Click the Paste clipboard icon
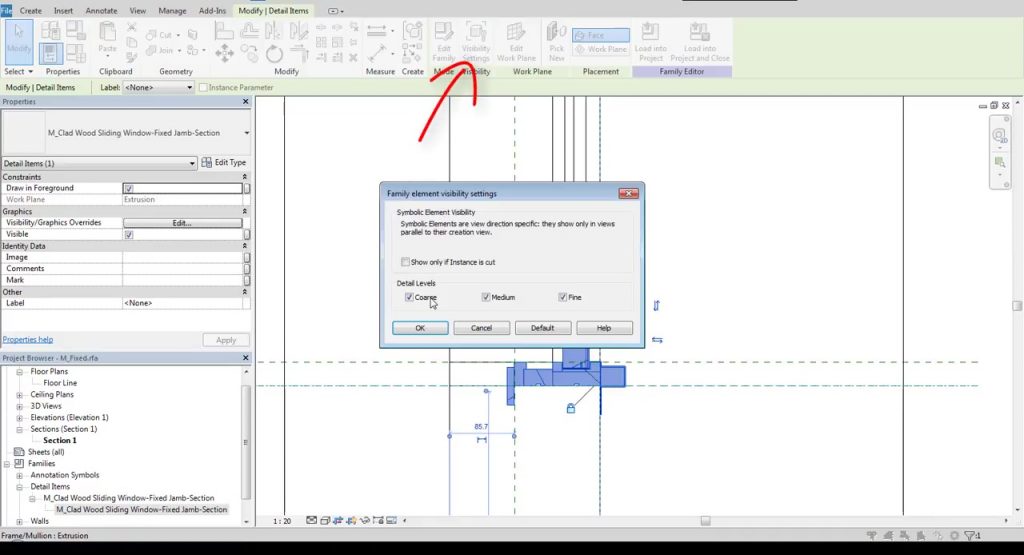 tap(107, 38)
